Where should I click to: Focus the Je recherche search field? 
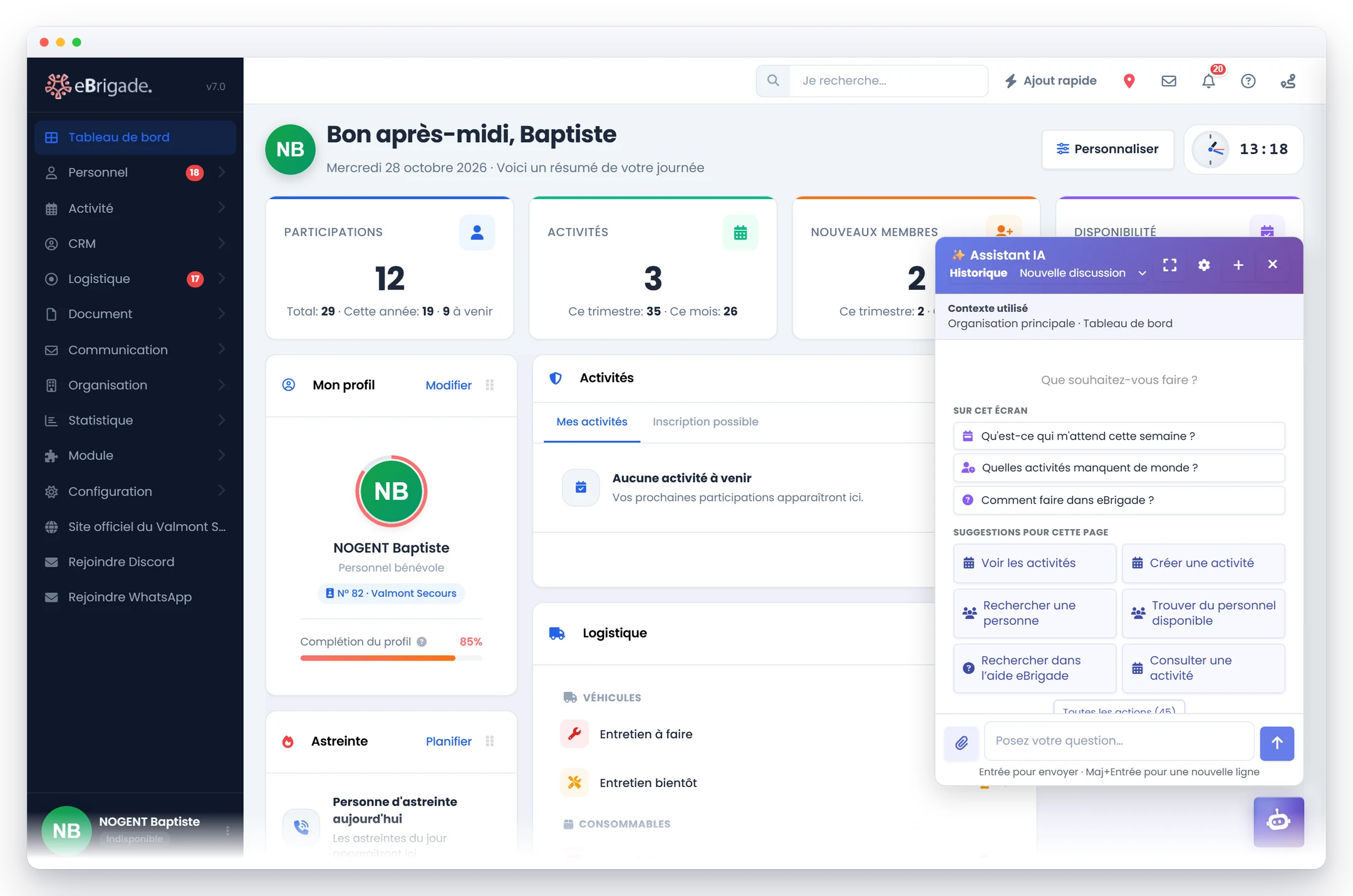[889, 81]
